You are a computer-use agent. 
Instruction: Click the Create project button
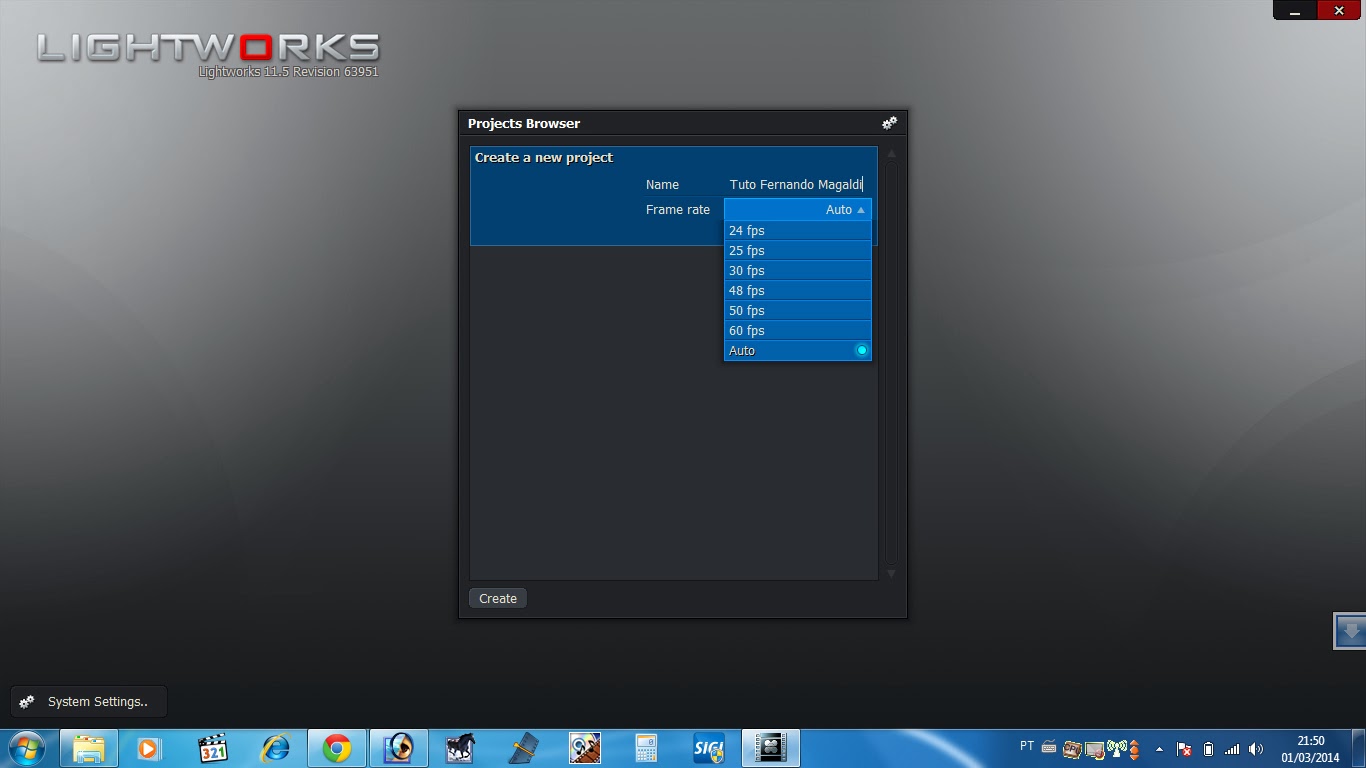coord(498,598)
